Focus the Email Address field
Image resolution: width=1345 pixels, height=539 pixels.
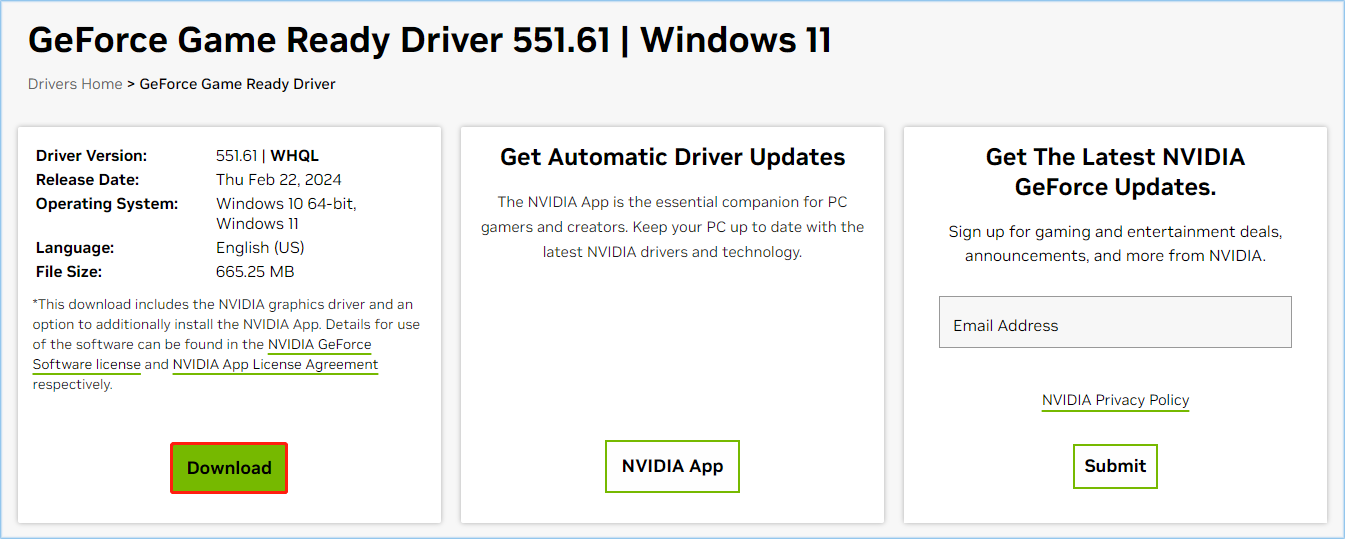1115,322
